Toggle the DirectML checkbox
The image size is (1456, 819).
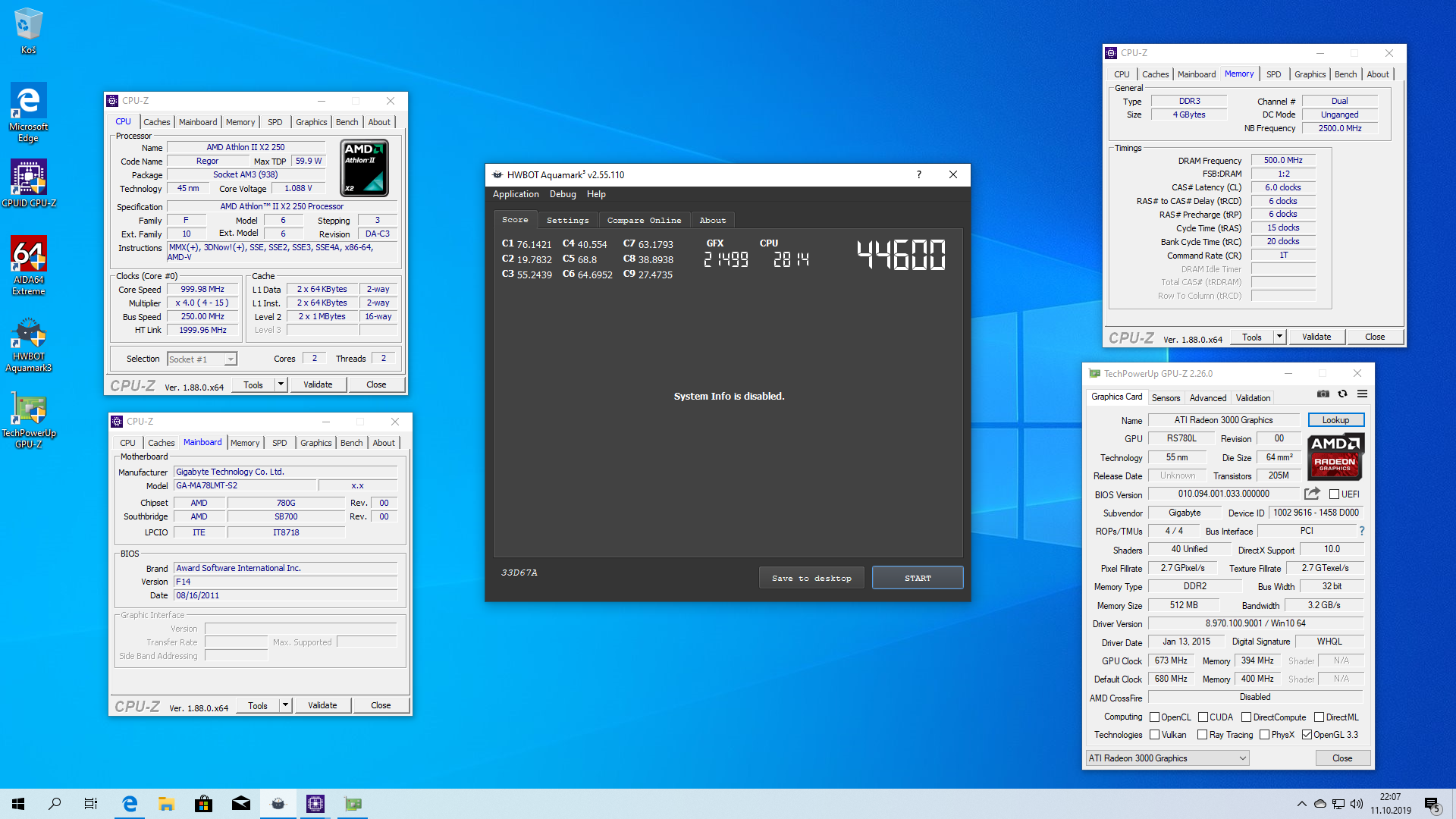coord(1319,717)
